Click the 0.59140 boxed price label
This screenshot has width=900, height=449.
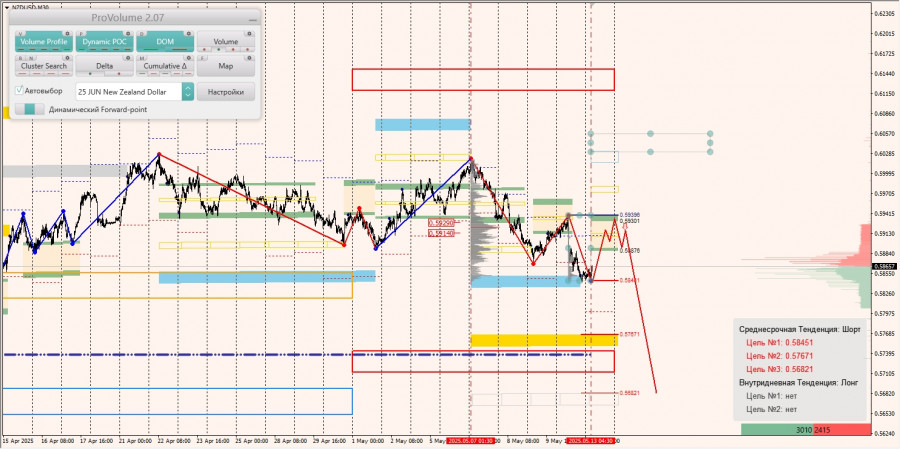click(441, 233)
